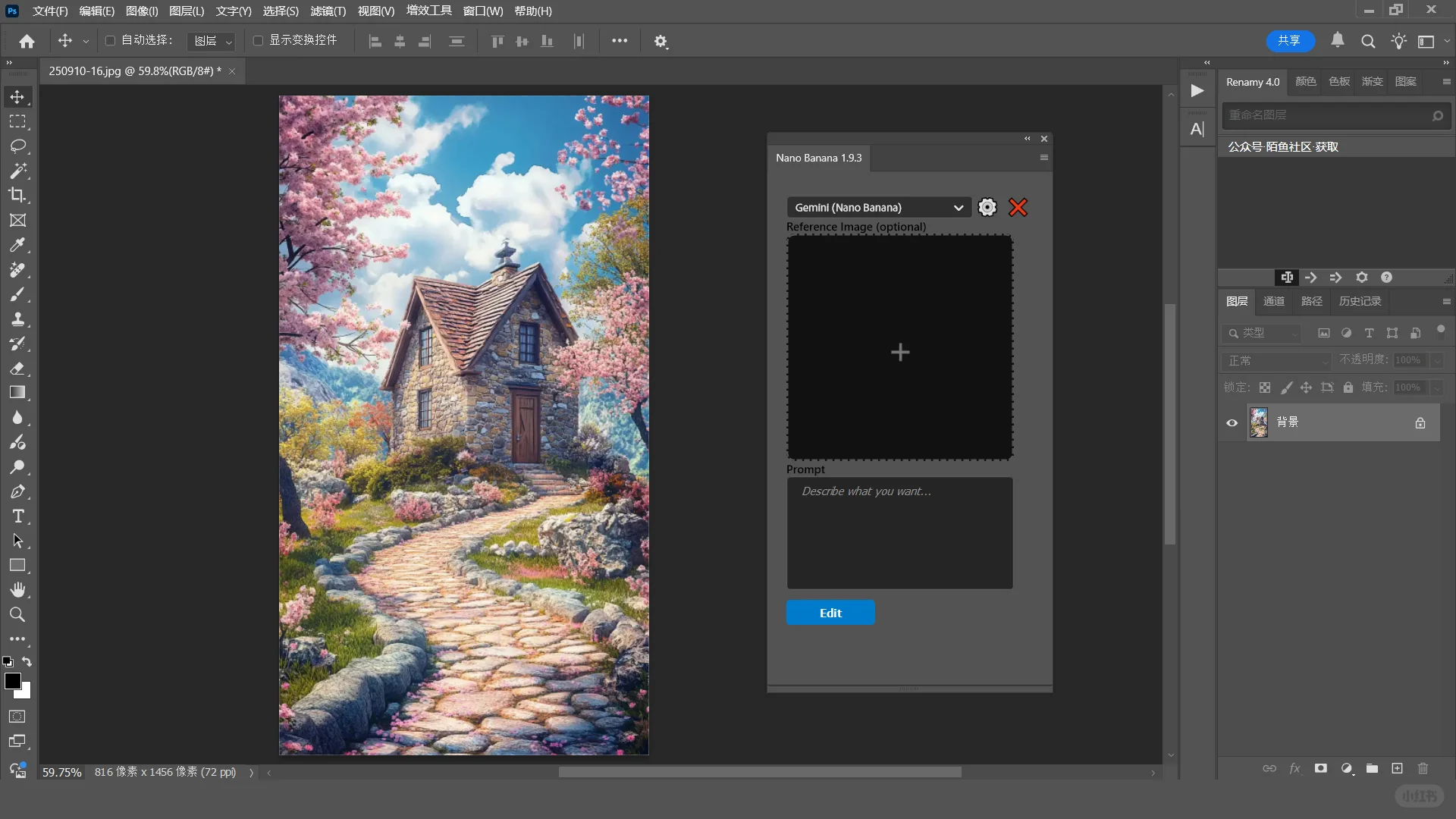Open the Gemini (Nano Banana) model dropdown
The height and width of the screenshot is (819, 1456).
click(878, 207)
